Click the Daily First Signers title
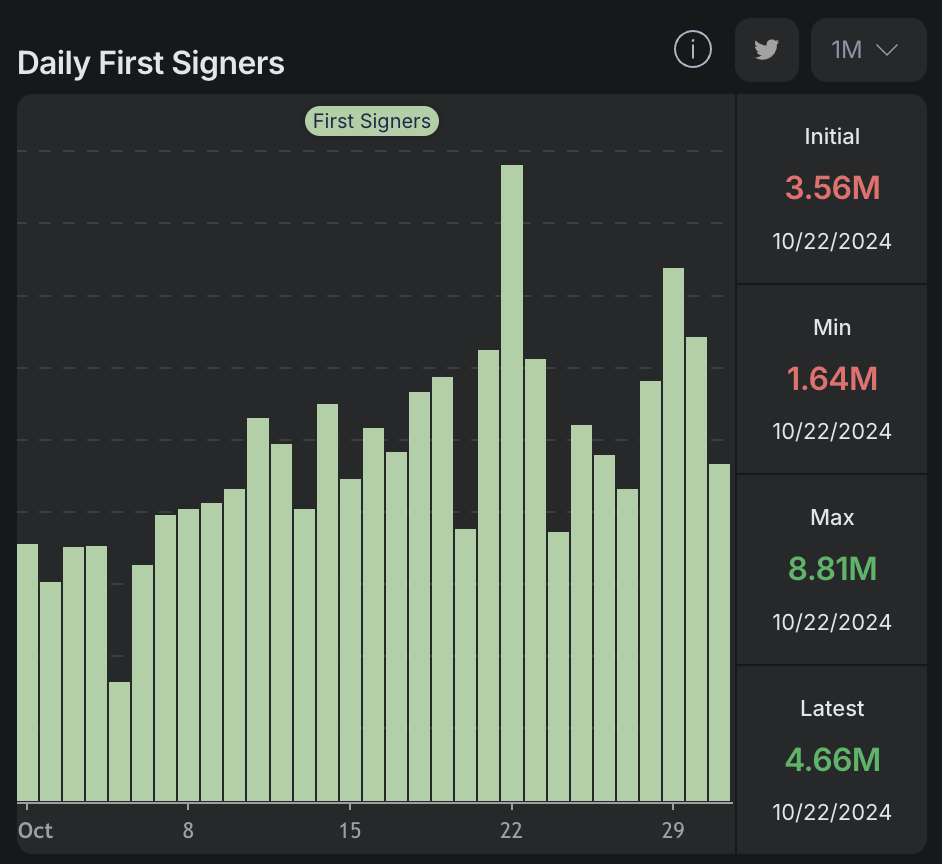942x864 pixels. (x=151, y=64)
